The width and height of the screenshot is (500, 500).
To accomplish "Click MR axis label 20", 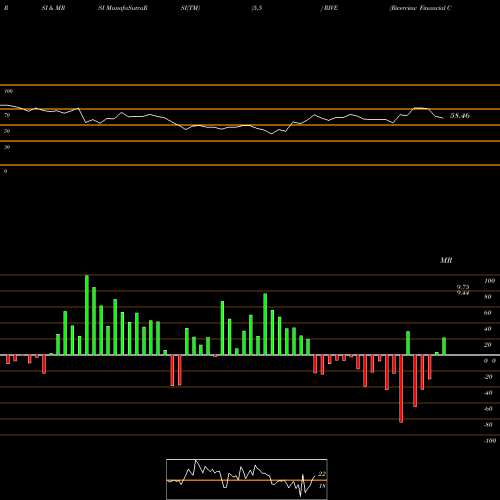I will 488,345.
